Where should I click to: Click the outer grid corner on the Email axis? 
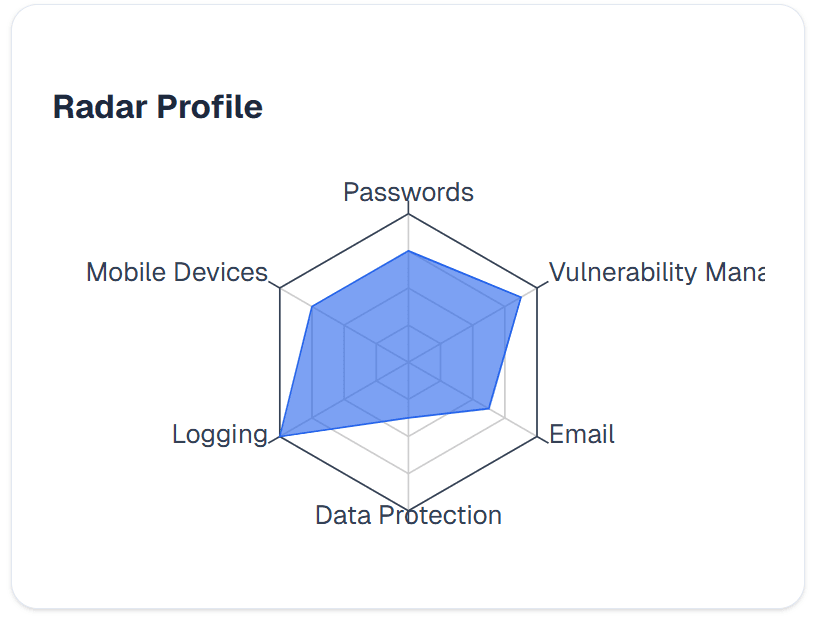pos(537,436)
